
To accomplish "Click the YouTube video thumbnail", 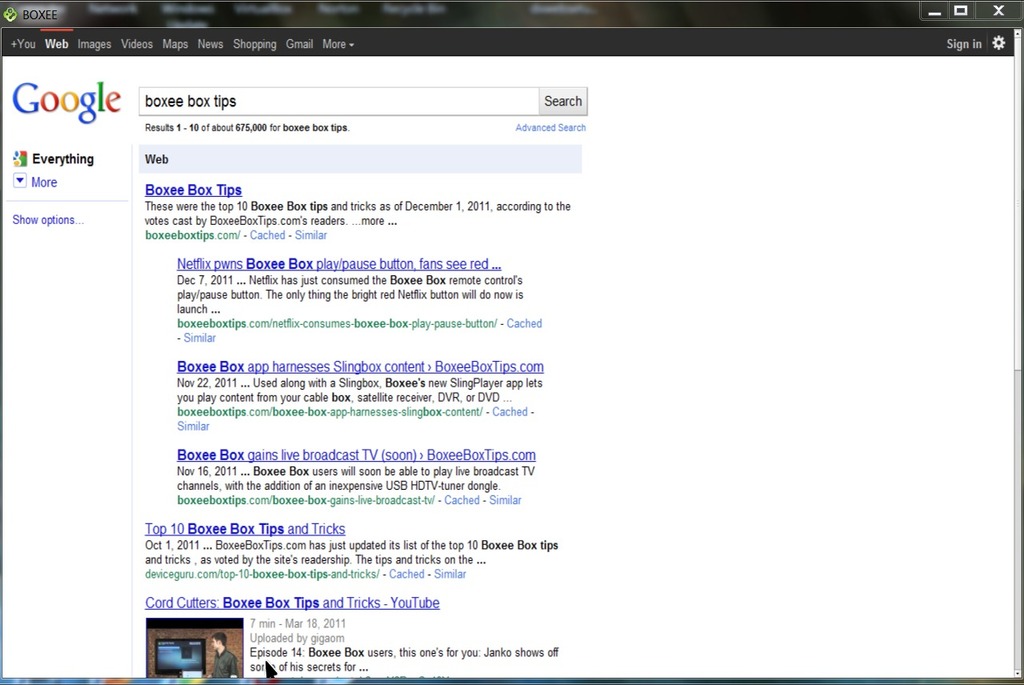I will tap(195, 647).
